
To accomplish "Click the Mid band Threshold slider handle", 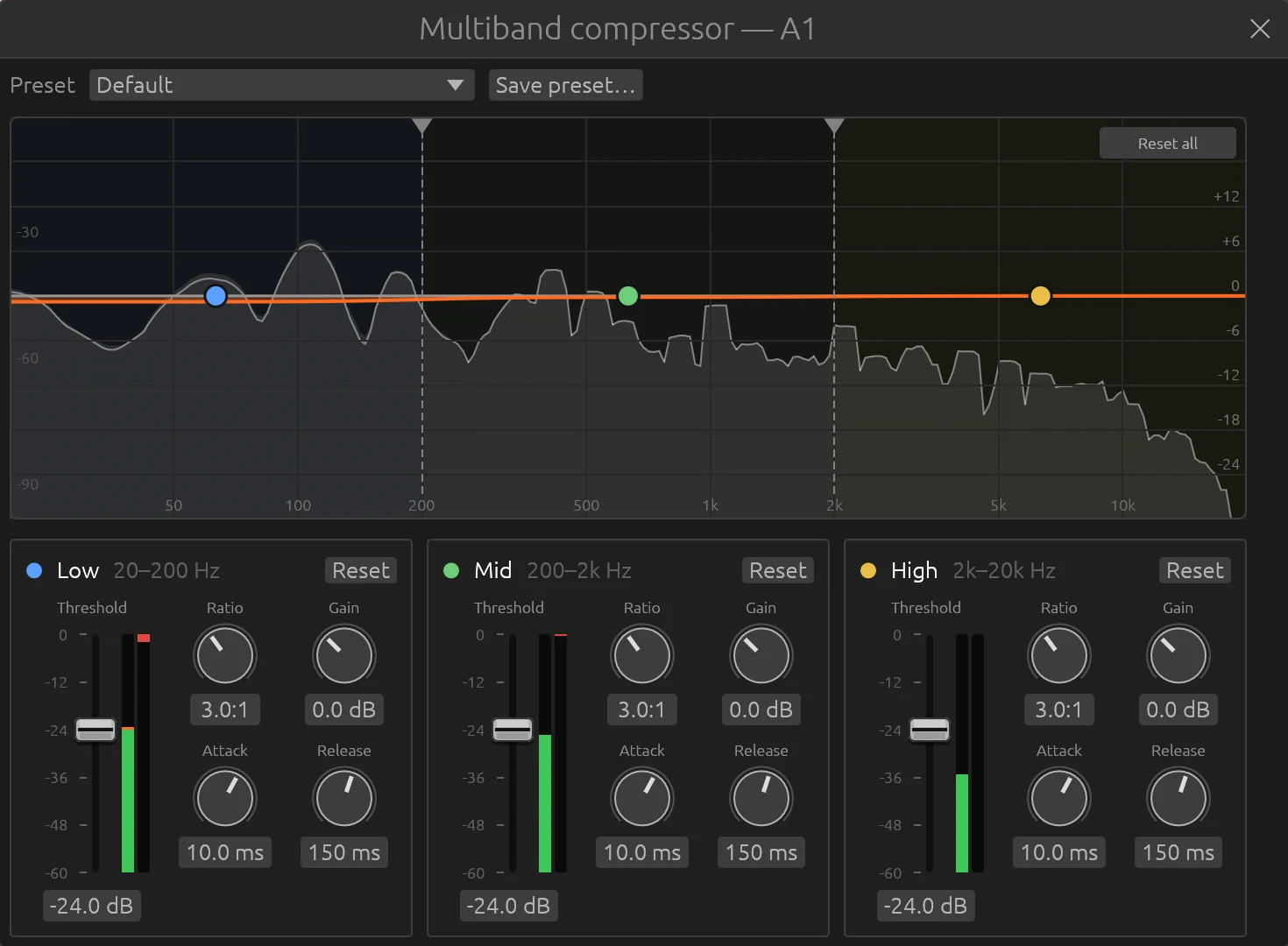I will 513,730.
